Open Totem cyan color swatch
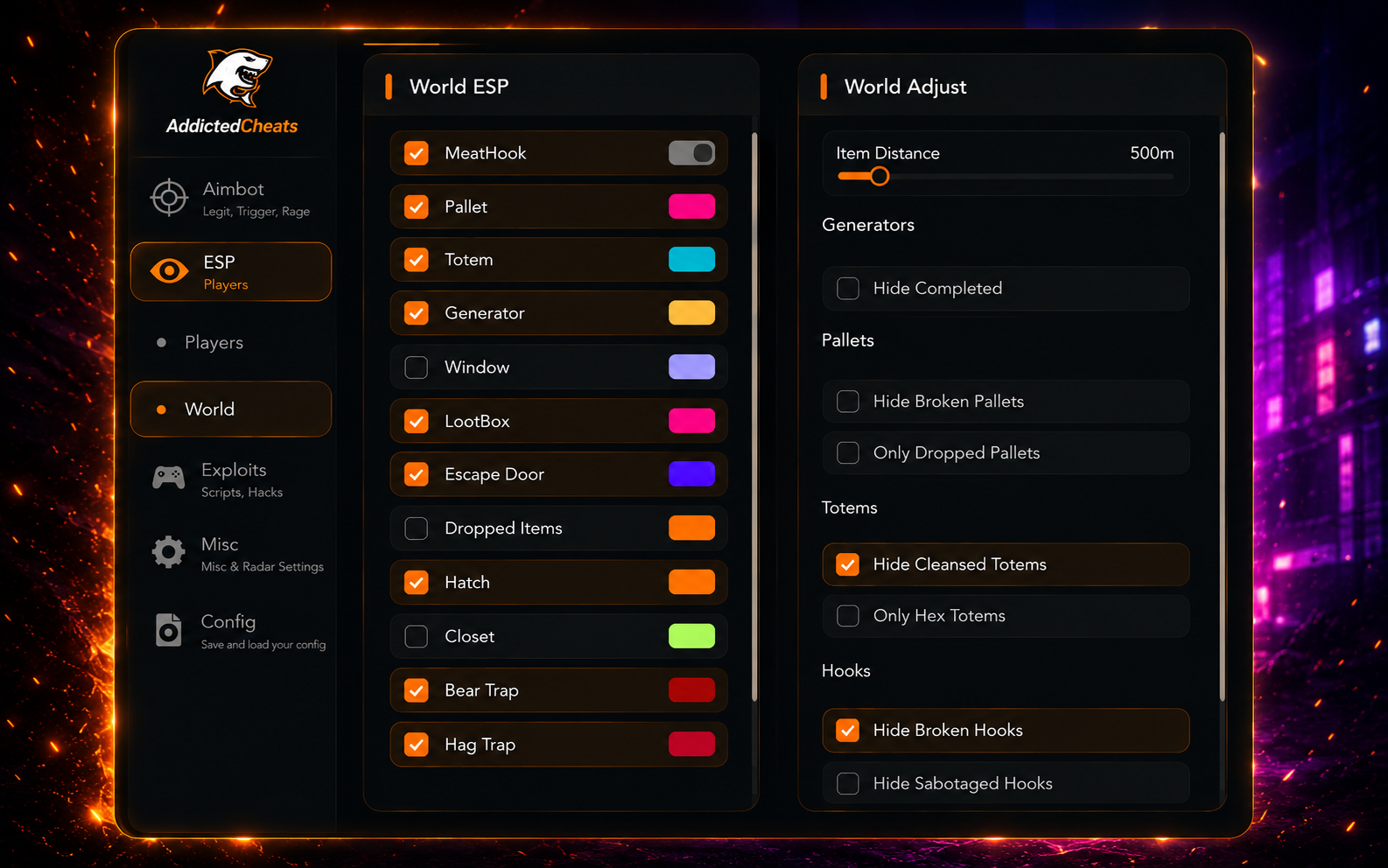Viewport: 1388px width, 868px height. pyautogui.click(x=691, y=260)
